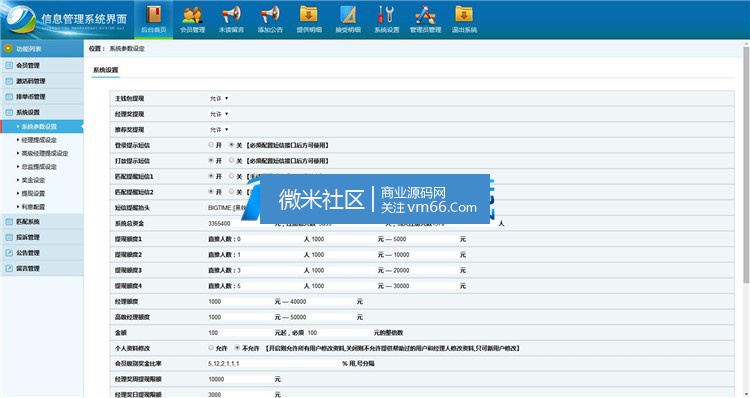The image size is (750, 398).
Task: Click 经理奖周提现限额 field showing 10000
Action: [240, 379]
